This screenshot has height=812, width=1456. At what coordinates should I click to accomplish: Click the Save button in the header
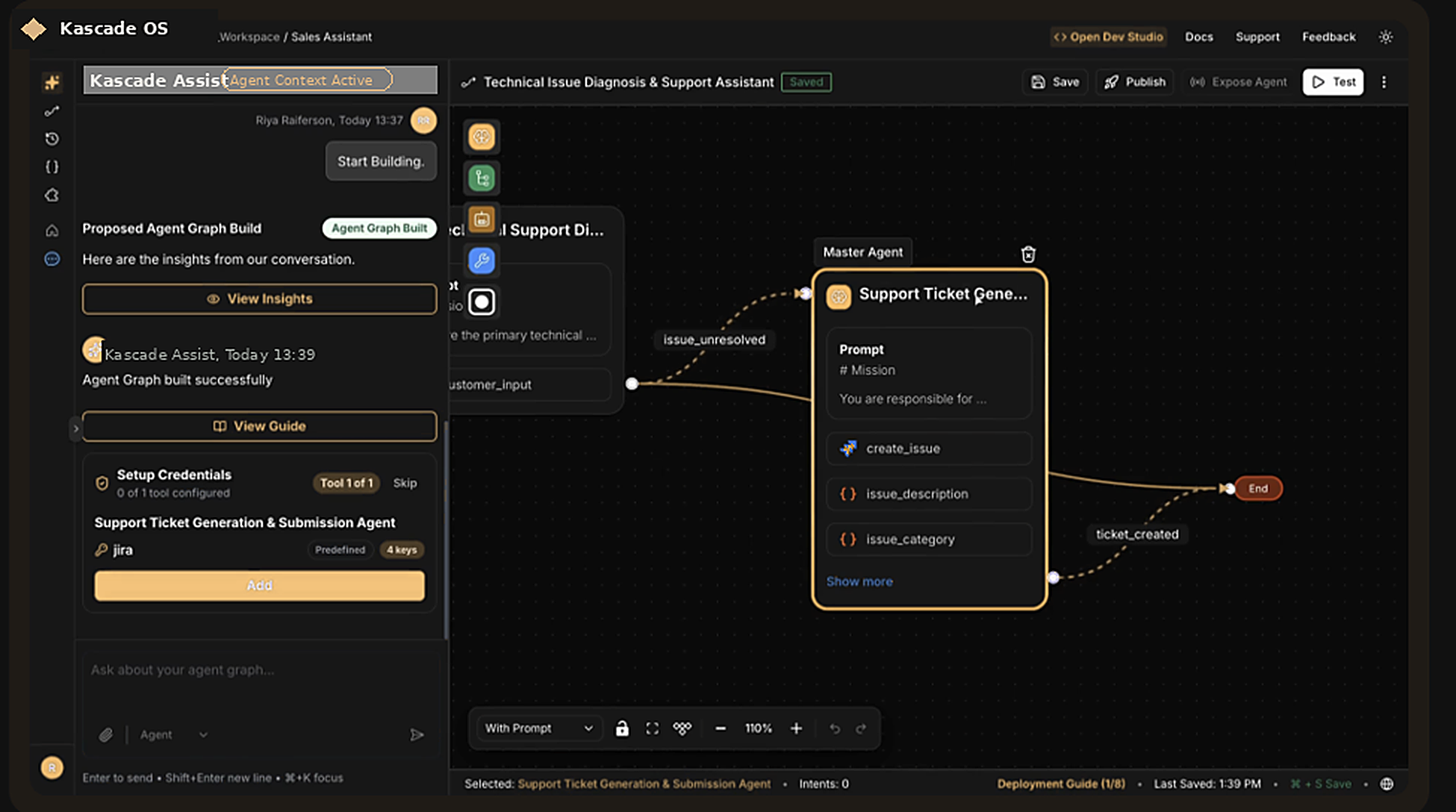tap(1055, 82)
